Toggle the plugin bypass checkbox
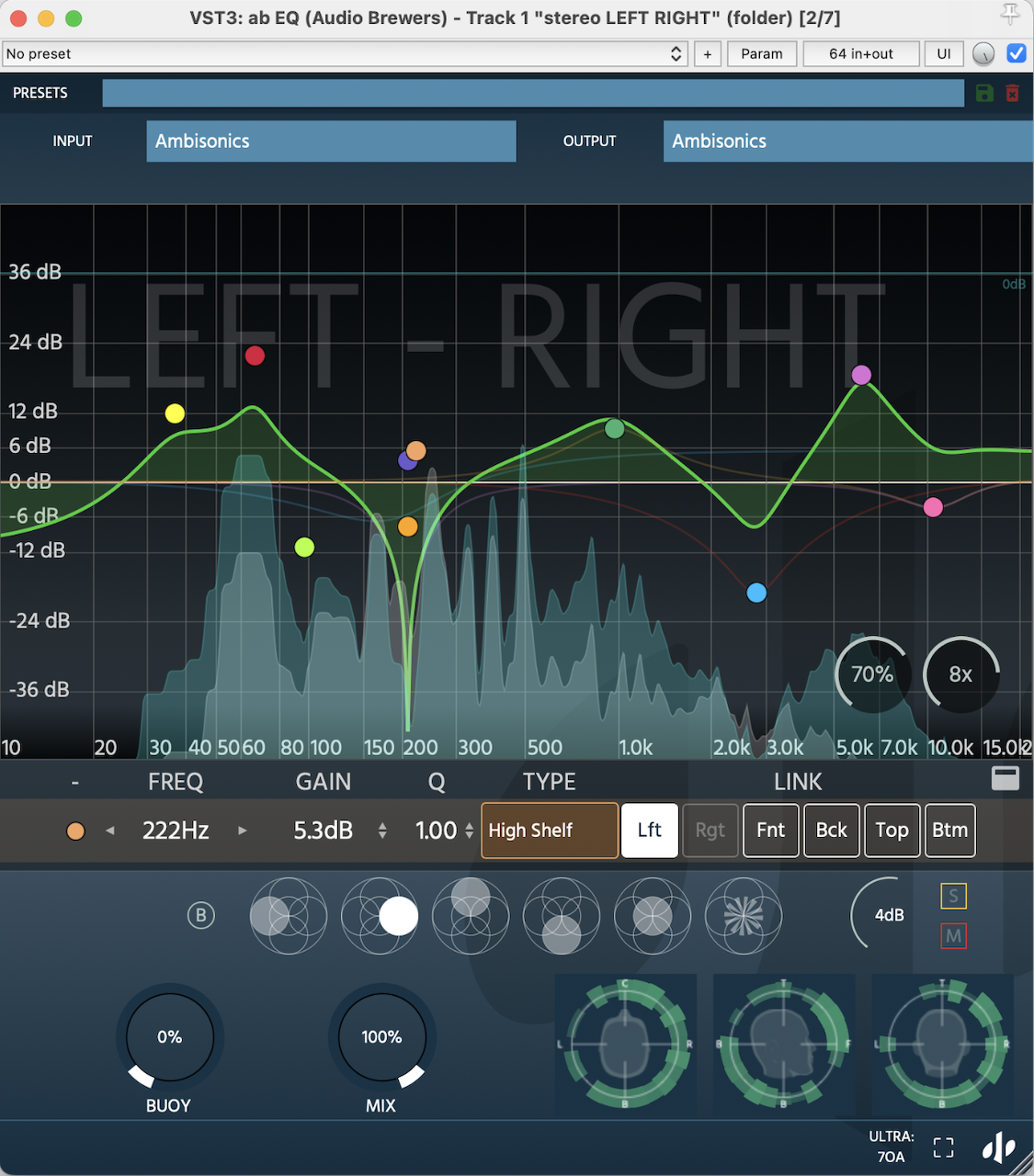Image resolution: width=1034 pixels, height=1176 pixels. click(x=1017, y=53)
